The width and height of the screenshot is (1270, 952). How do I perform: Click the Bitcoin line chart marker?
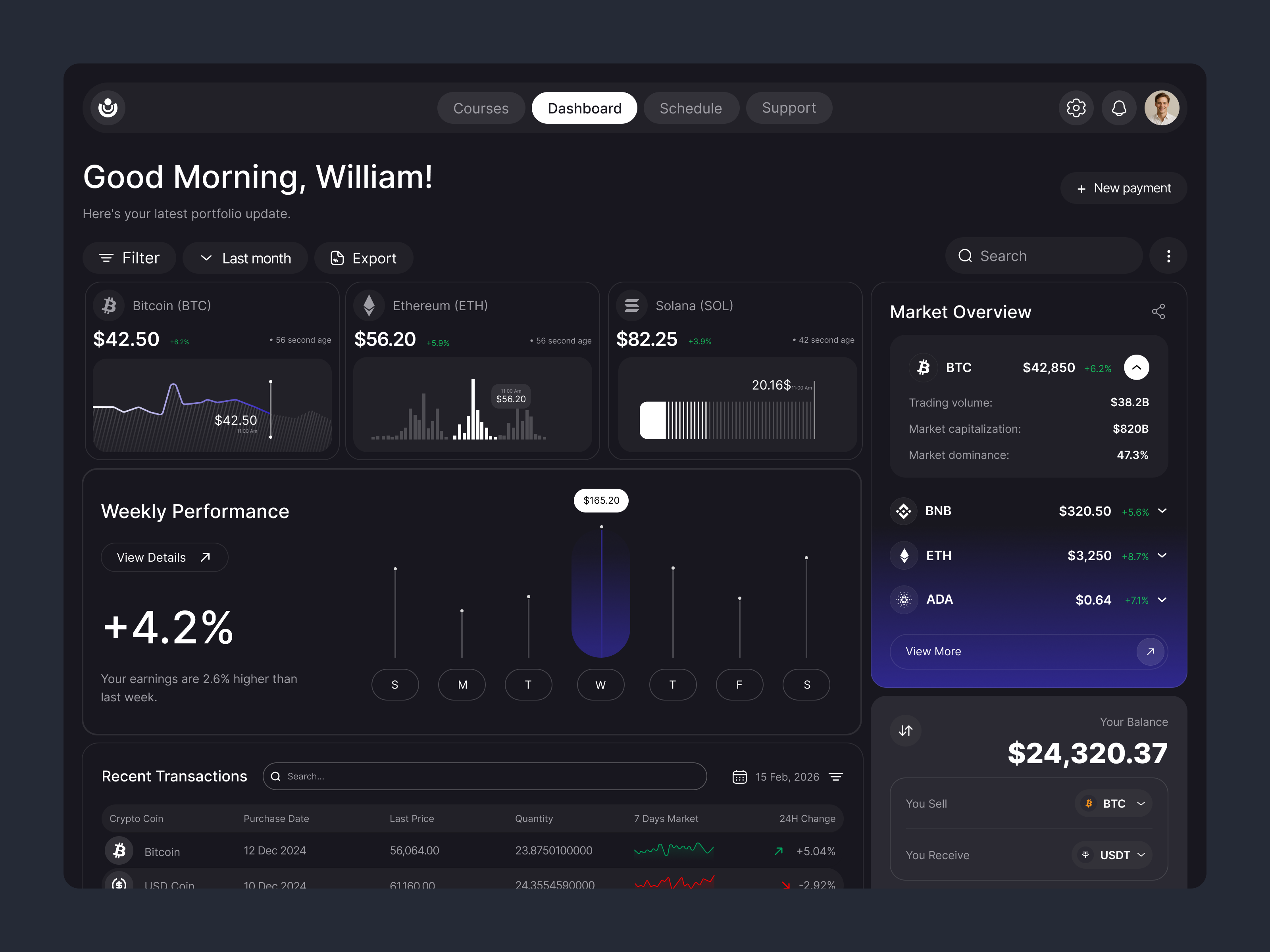pos(270,409)
